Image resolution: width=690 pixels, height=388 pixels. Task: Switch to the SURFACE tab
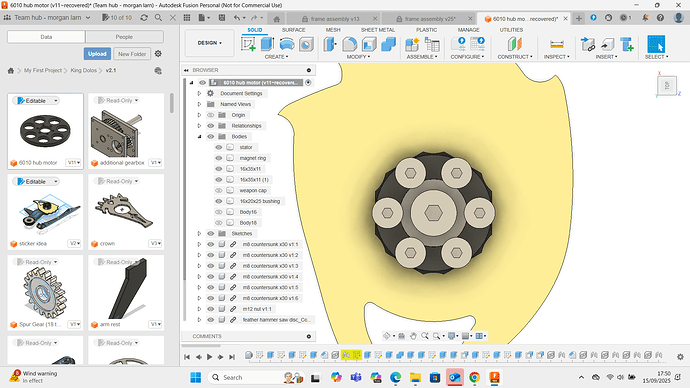294,30
